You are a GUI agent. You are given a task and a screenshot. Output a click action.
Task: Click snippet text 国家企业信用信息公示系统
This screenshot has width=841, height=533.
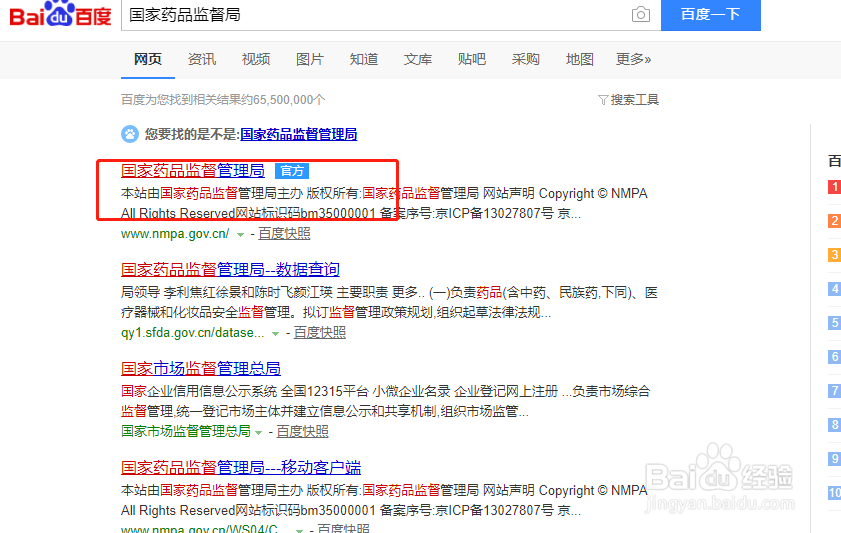pos(199,391)
